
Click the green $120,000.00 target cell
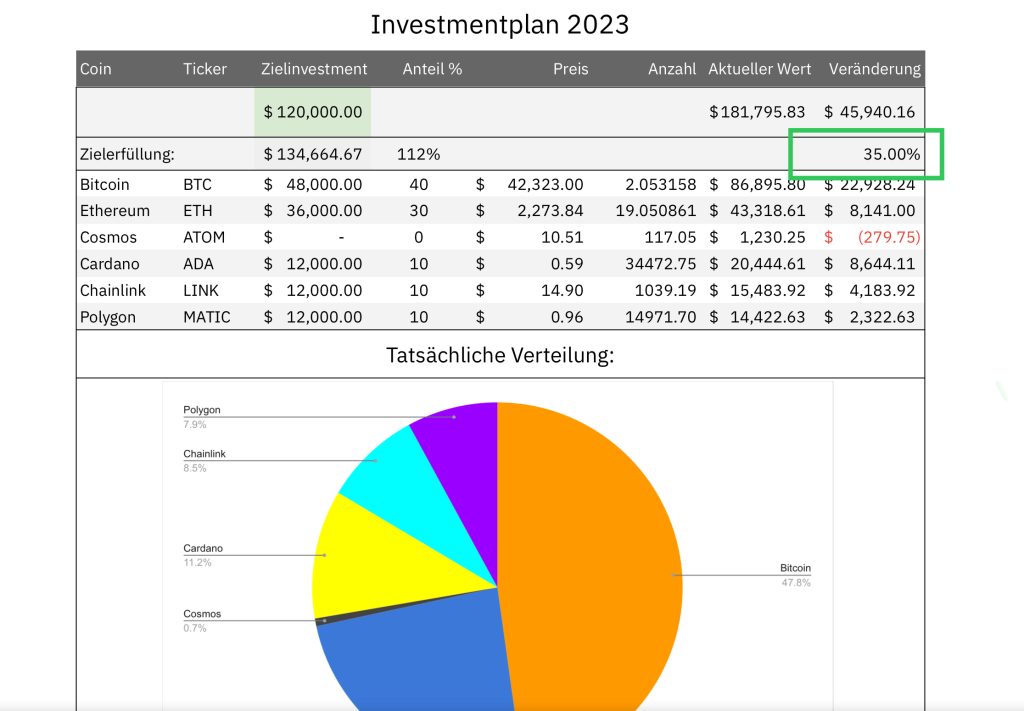(313, 112)
